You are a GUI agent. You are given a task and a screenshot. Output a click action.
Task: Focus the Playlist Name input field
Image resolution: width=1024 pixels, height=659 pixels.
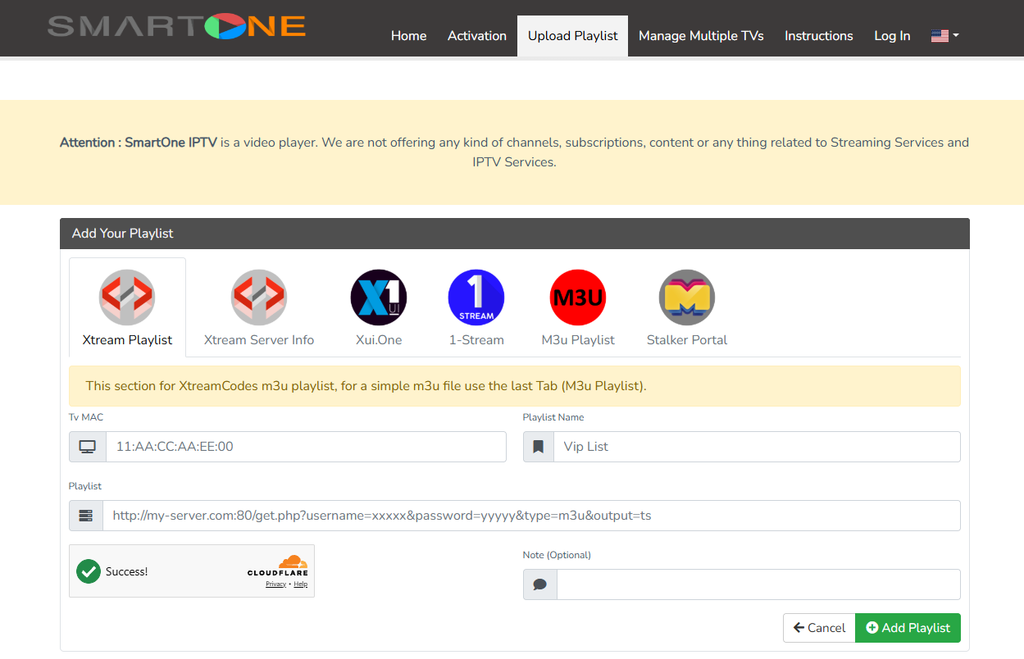(x=757, y=447)
